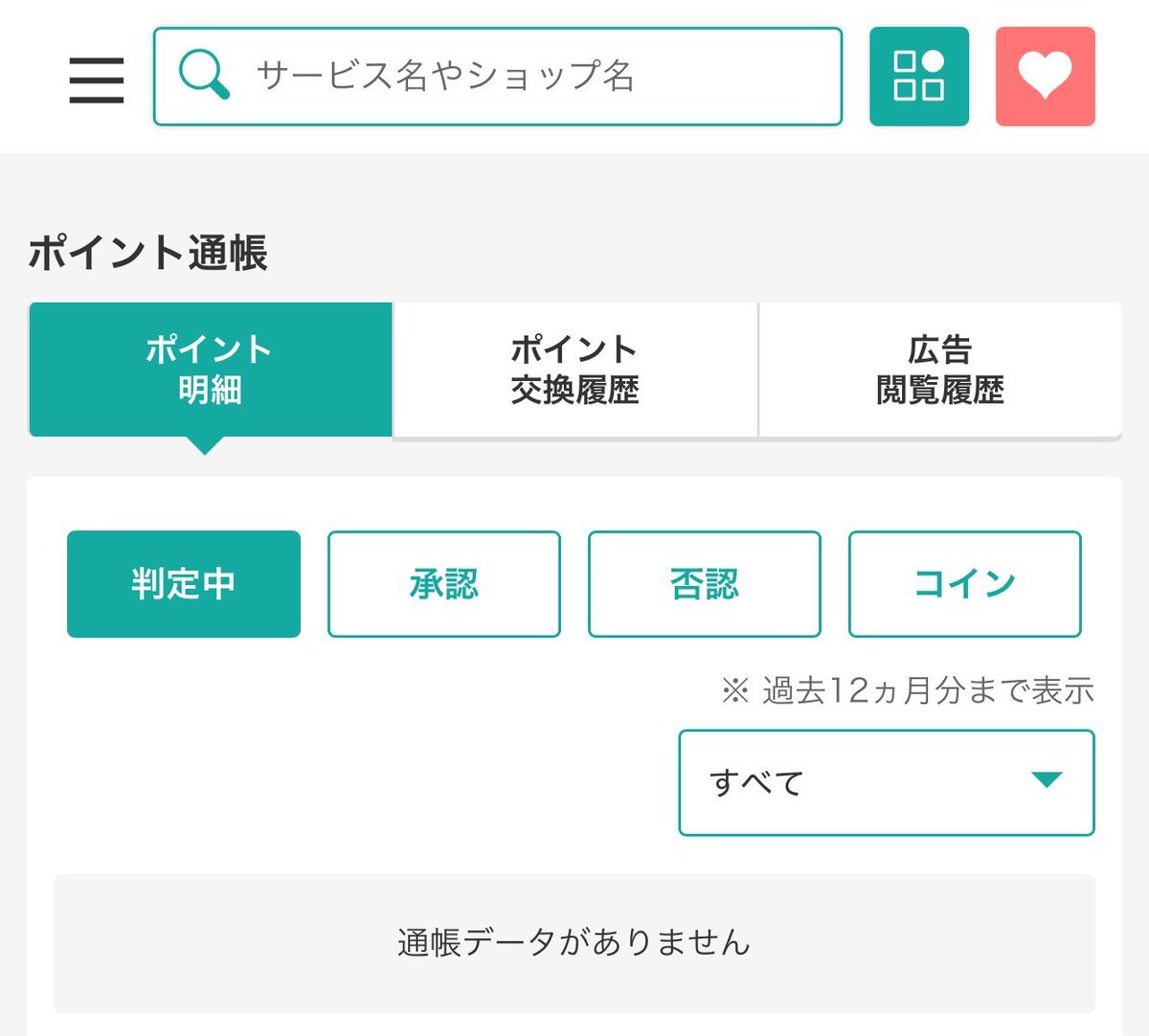Image resolution: width=1149 pixels, height=1036 pixels.
Task: Click the magnifying glass search icon
Action: pos(204,75)
